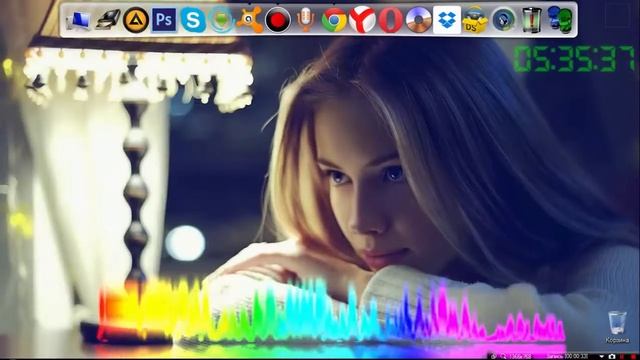Open the headphones audio dock icon
Screen dimensions: 640x360
pyautogui.click(x=504, y=20)
